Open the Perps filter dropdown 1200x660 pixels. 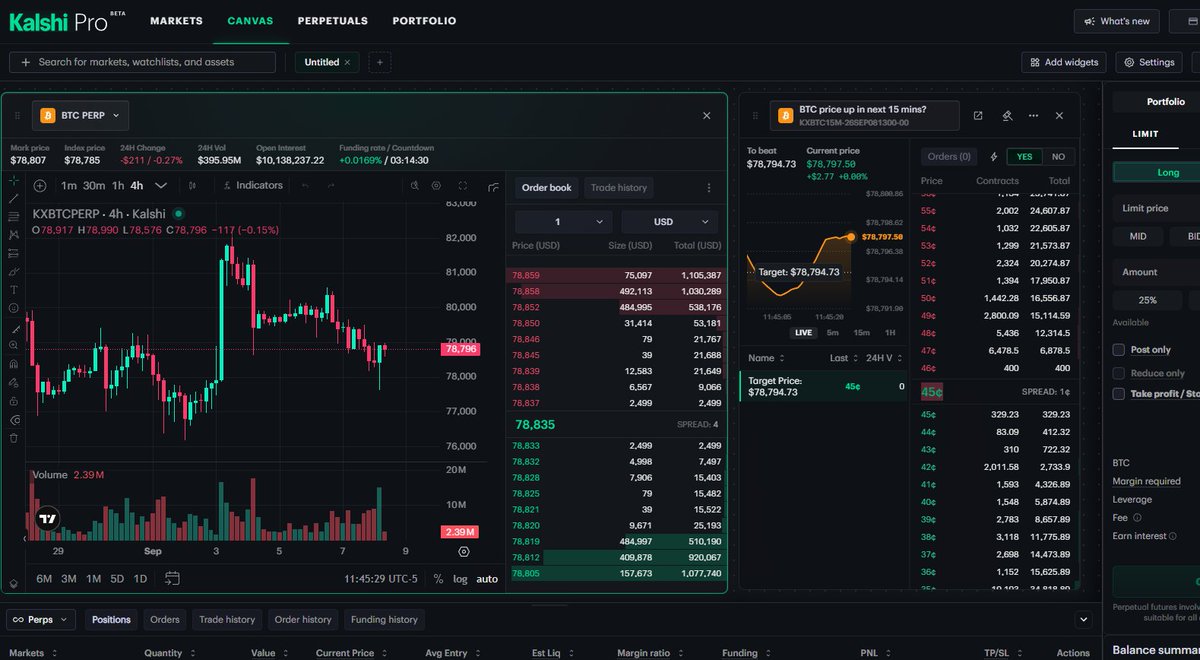(x=41, y=620)
